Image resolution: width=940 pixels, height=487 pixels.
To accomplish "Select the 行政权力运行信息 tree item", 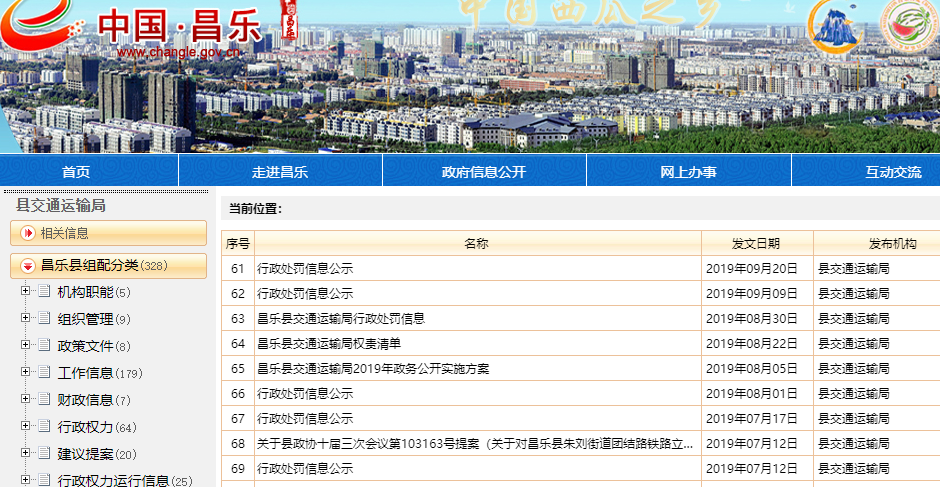I will [113, 481].
